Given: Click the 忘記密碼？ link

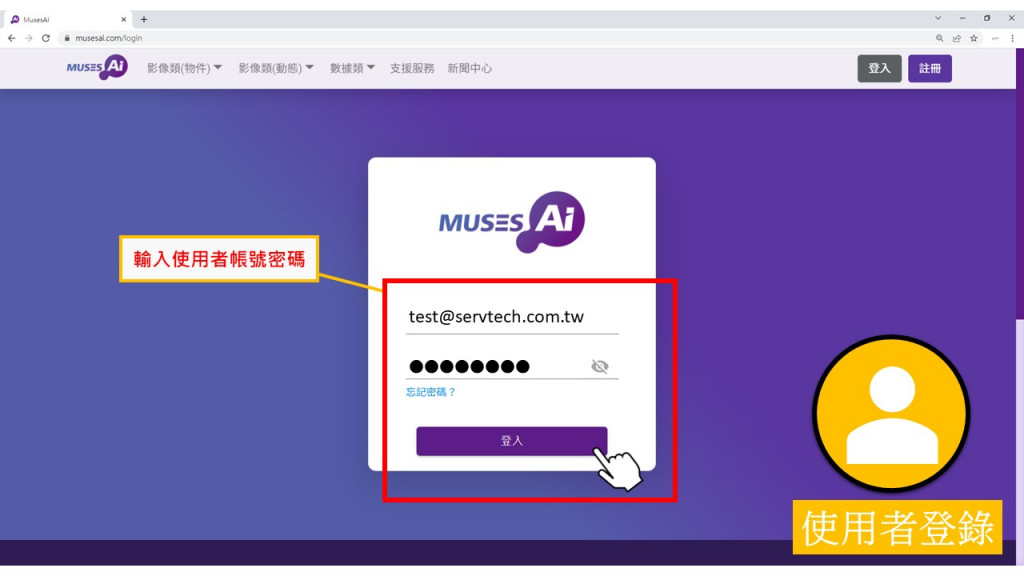Looking at the screenshot, I should pyautogui.click(x=430, y=392).
